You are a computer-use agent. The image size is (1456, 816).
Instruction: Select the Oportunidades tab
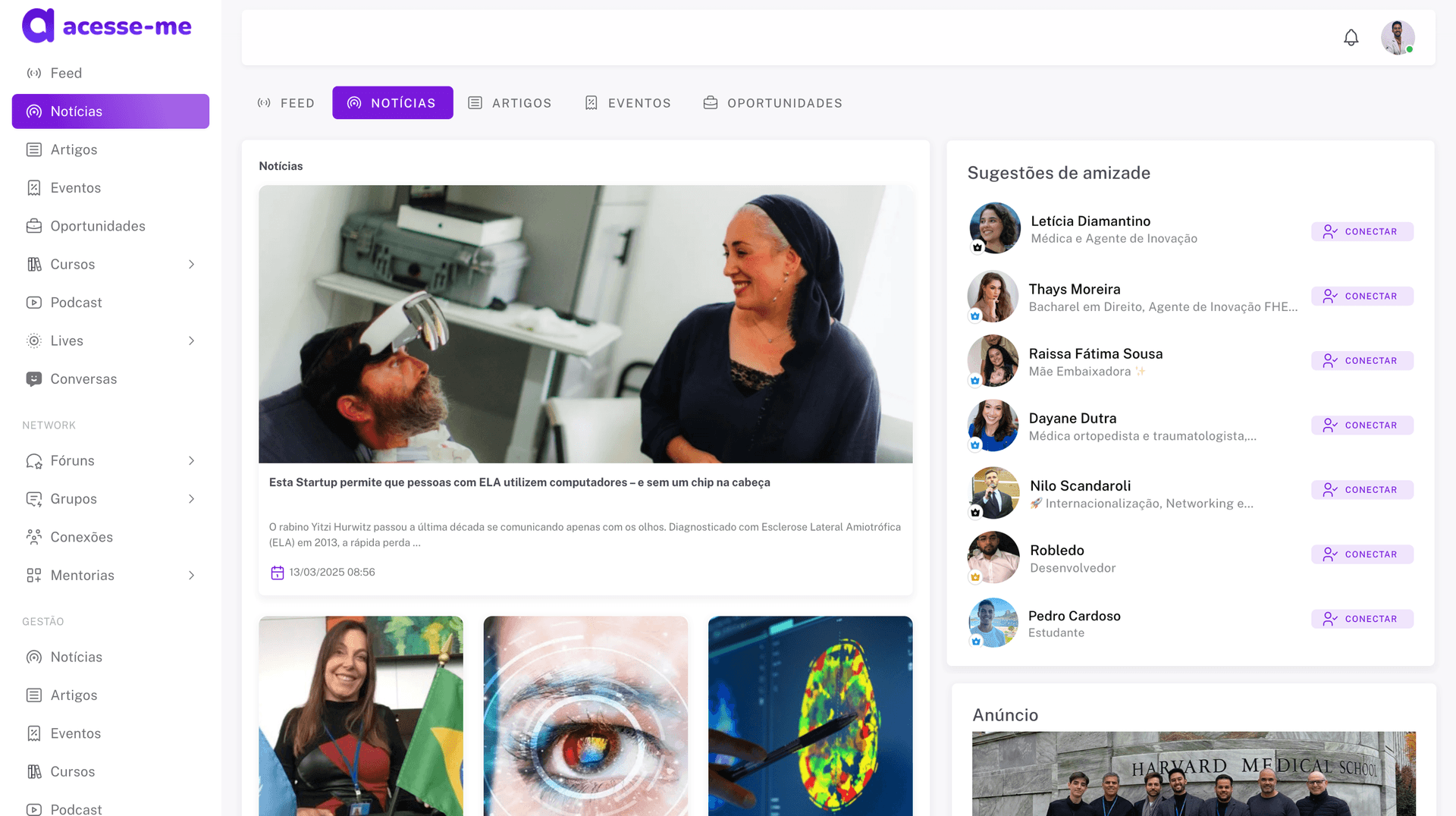[773, 103]
